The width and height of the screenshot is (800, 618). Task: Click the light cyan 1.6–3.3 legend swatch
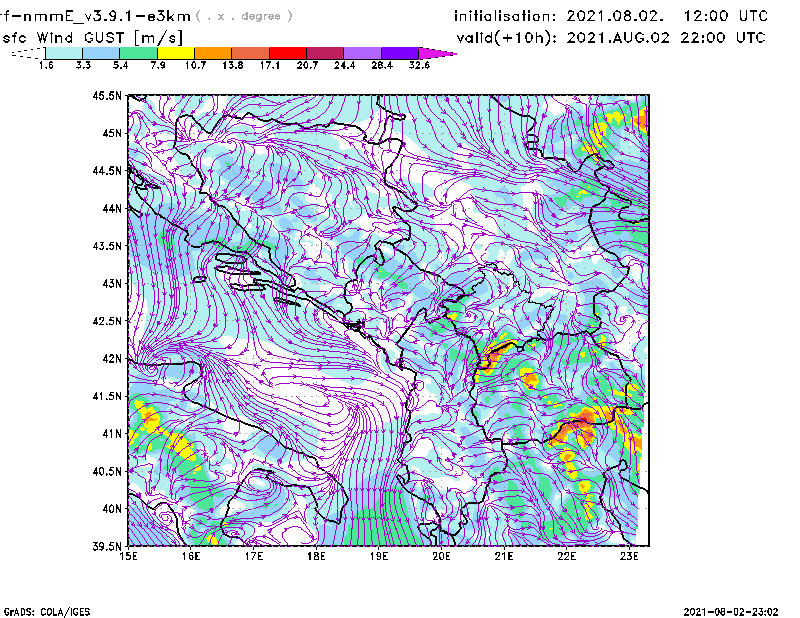pos(64,53)
